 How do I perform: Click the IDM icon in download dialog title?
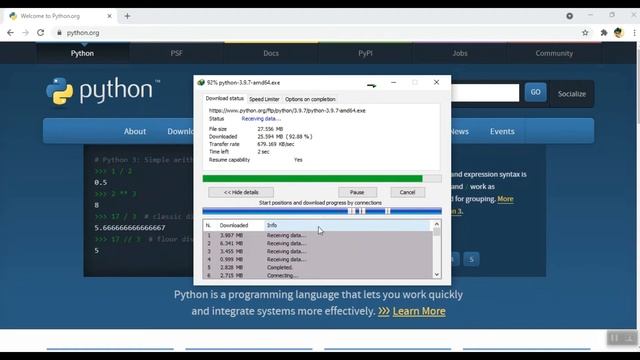(201, 82)
